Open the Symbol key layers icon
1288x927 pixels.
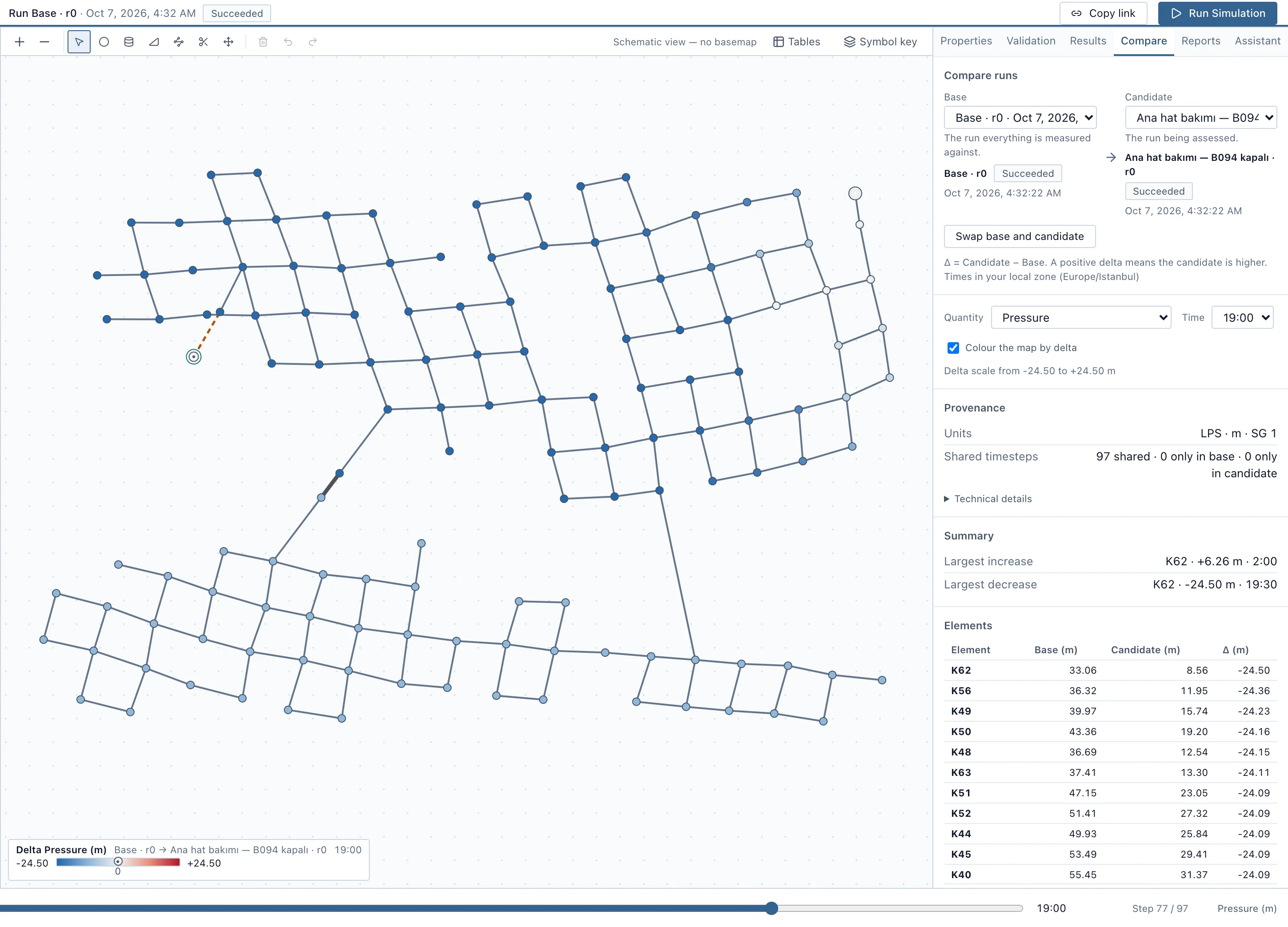click(x=849, y=42)
